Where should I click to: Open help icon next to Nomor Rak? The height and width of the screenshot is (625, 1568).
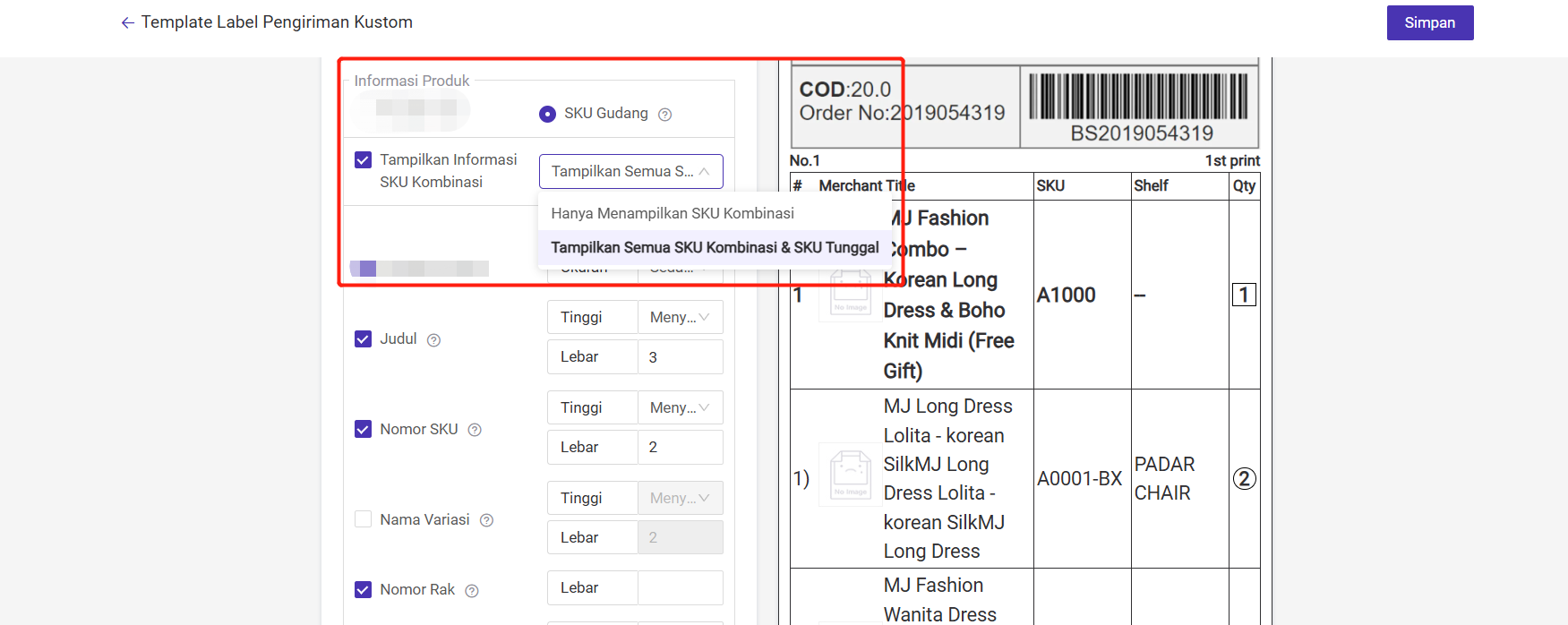(472, 591)
